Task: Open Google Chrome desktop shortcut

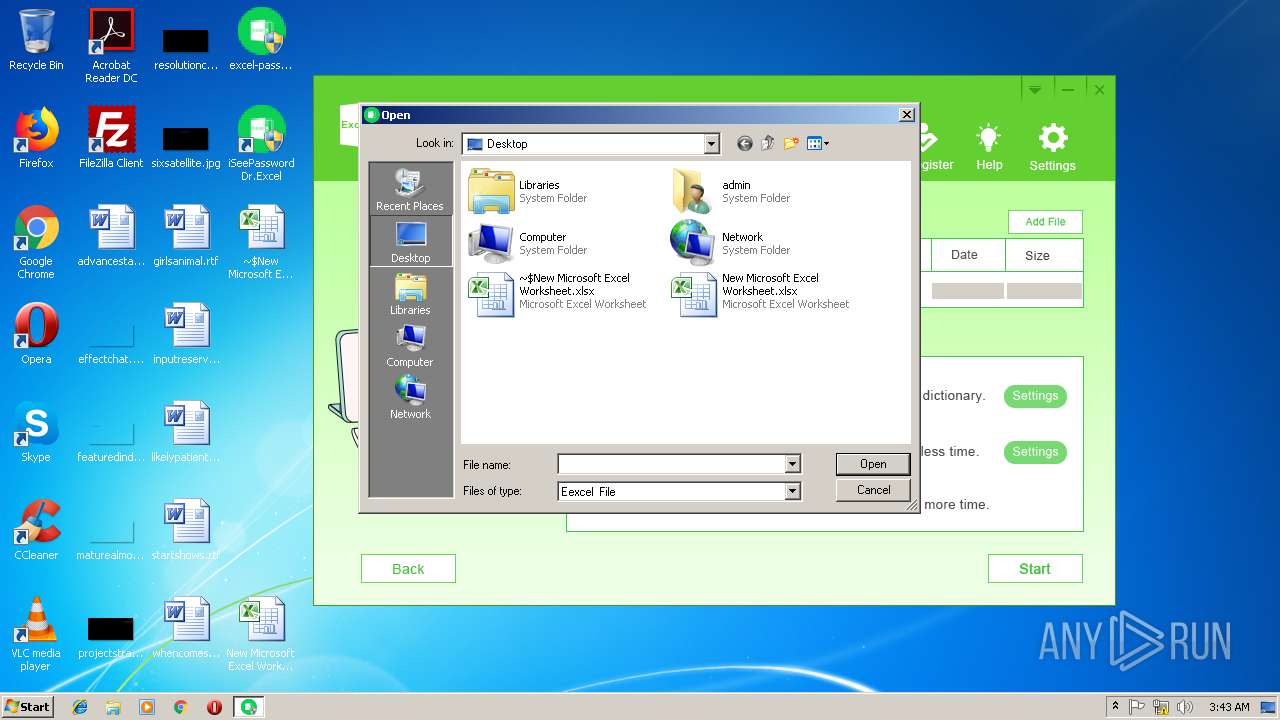Action: click(36, 243)
